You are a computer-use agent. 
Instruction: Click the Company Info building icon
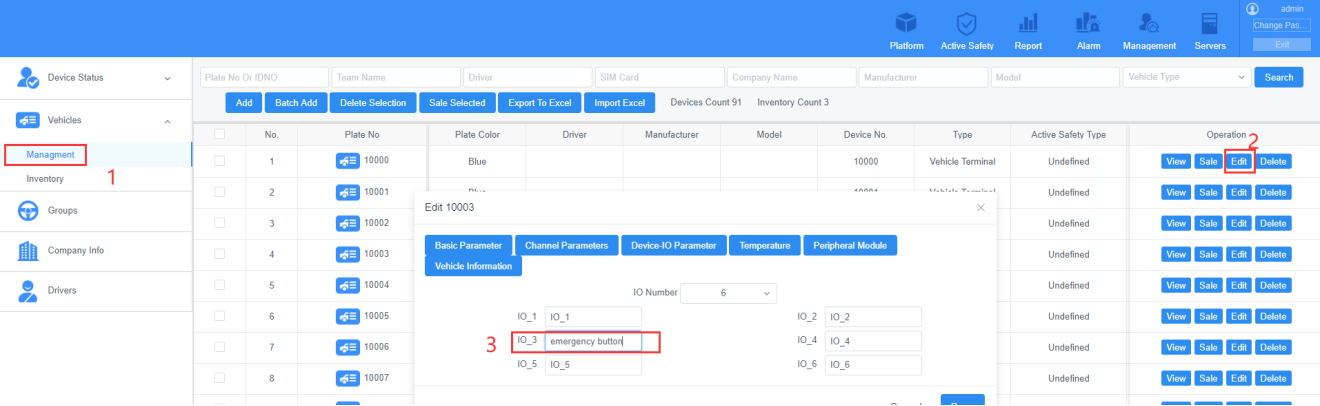pyautogui.click(x=28, y=251)
